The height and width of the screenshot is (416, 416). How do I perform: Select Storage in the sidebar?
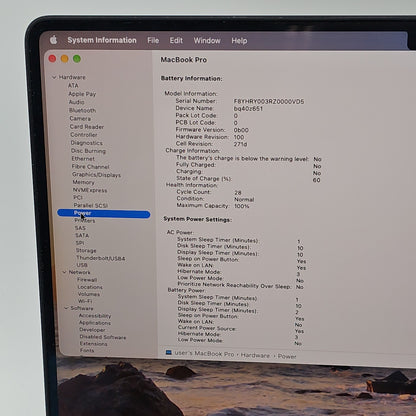pyautogui.click(x=86, y=250)
